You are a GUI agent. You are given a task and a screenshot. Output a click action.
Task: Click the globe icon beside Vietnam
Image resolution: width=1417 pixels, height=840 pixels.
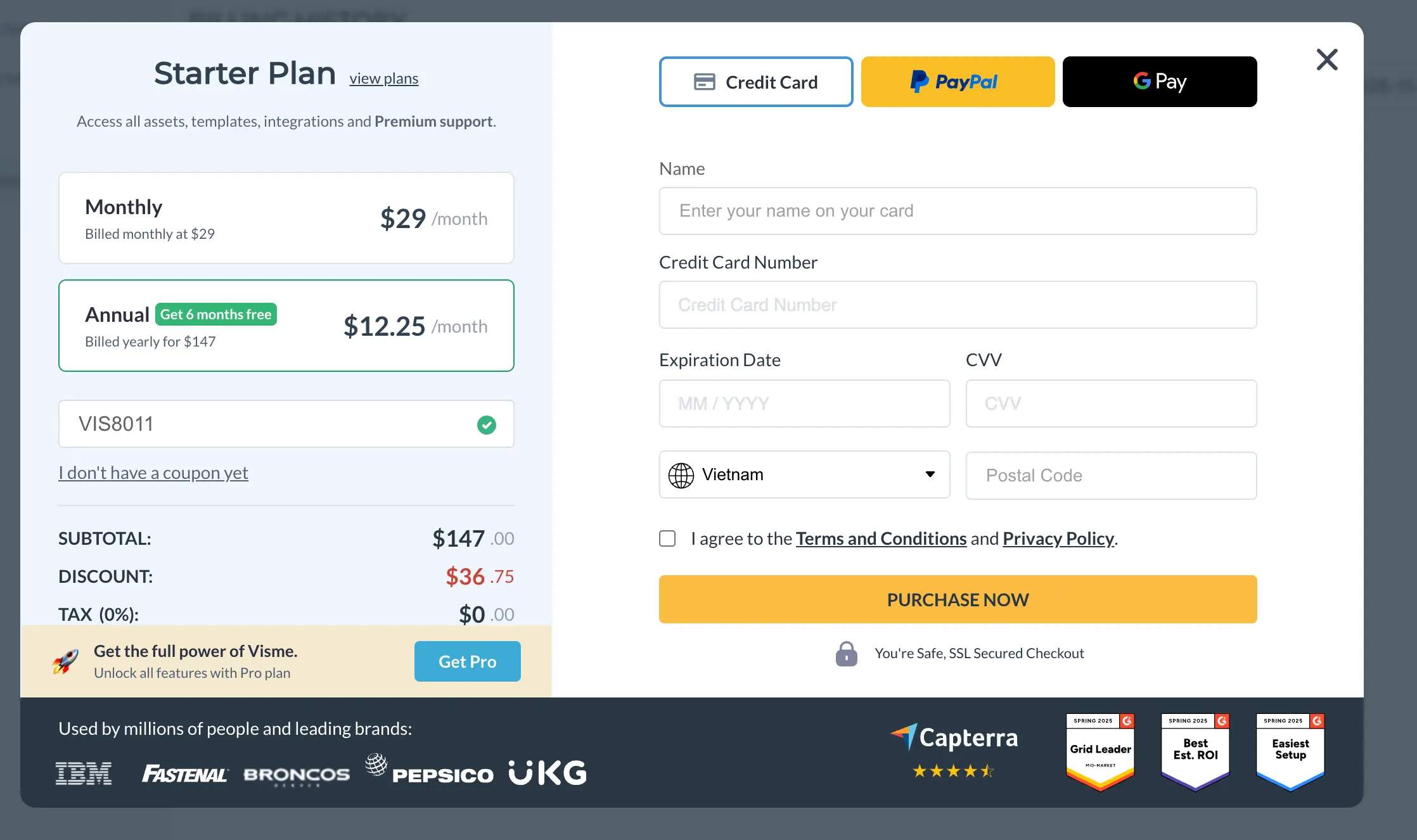pyautogui.click(x=681, y=475)
